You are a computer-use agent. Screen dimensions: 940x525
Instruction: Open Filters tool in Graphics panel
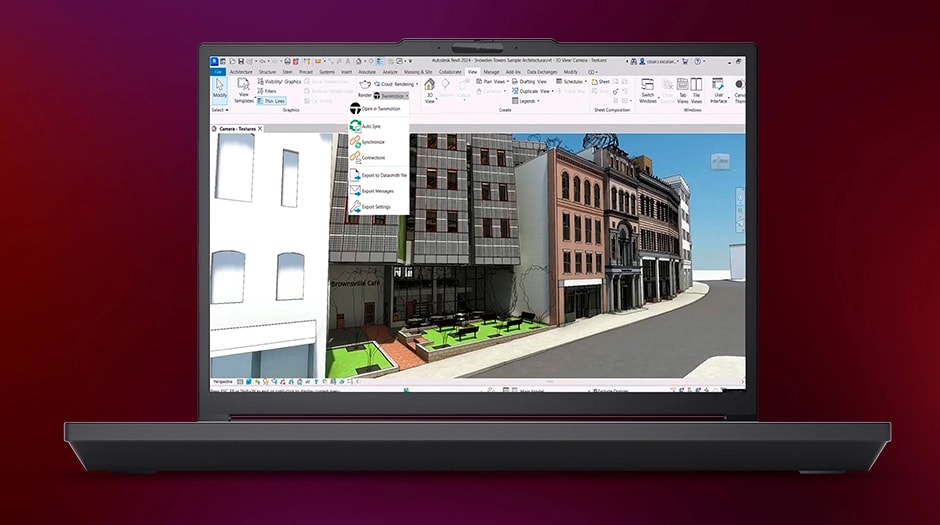pyautogui.click(x=267, y=91)
